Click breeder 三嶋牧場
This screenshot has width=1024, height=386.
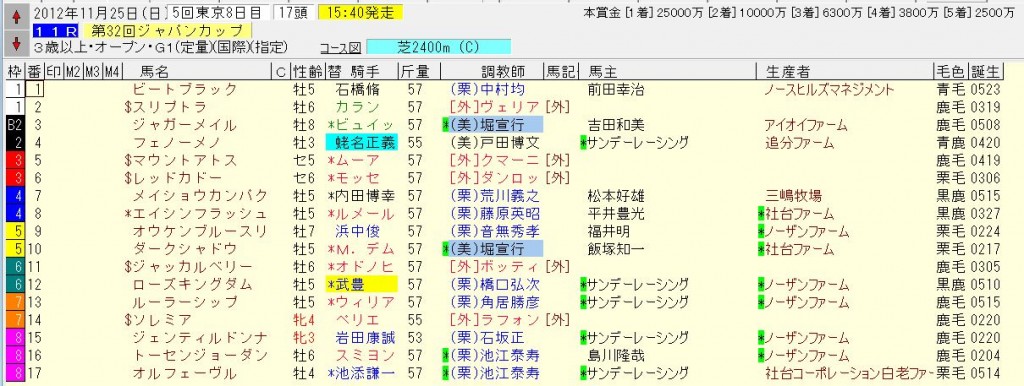(x=794, y=195)
